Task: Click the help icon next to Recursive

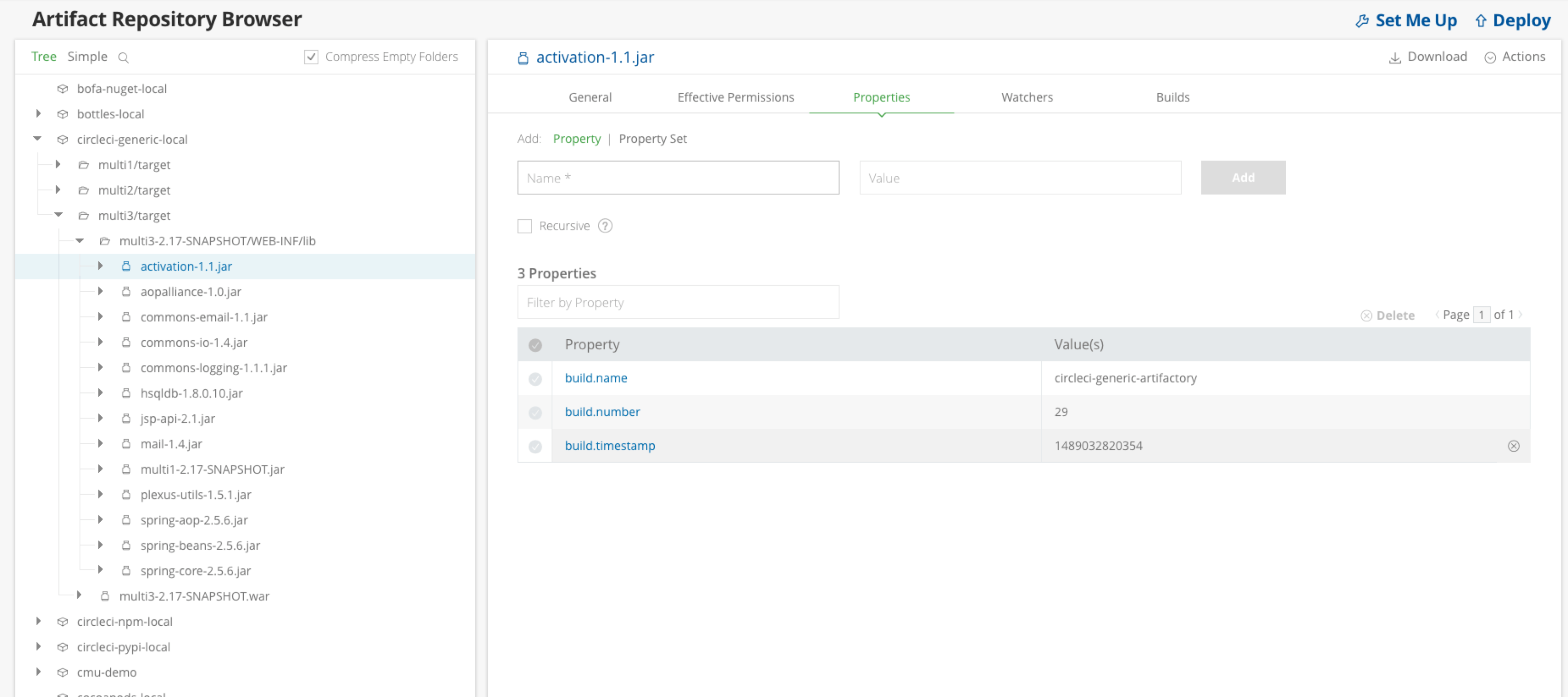Action: click(x=605, y=225)
